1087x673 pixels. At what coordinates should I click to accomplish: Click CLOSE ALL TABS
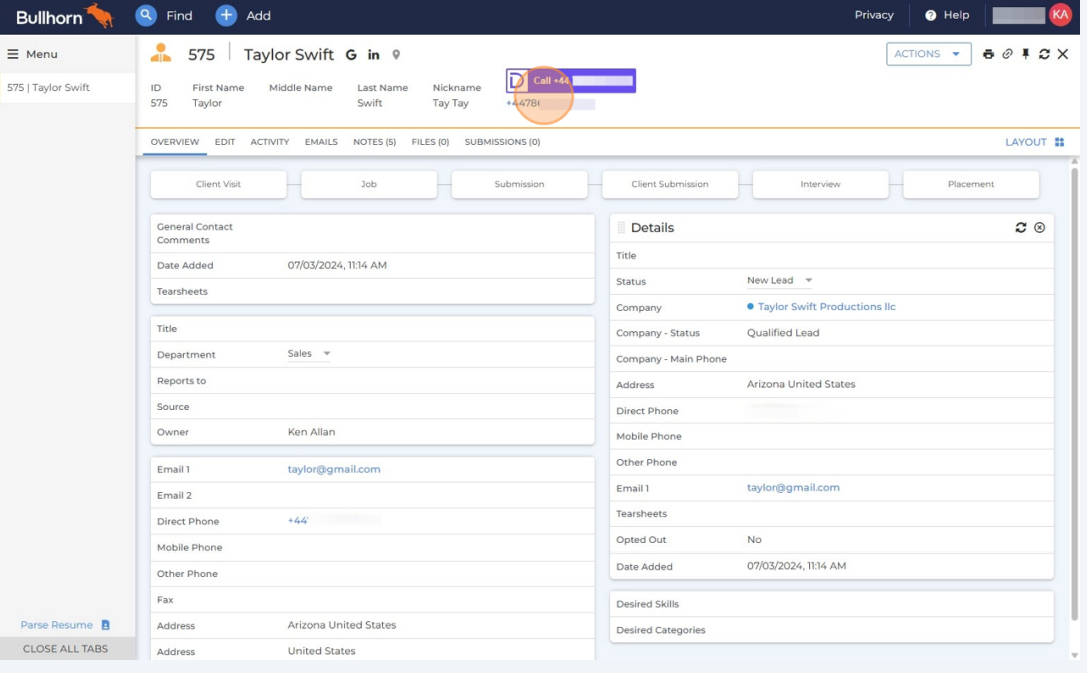[x=65, y=649]
